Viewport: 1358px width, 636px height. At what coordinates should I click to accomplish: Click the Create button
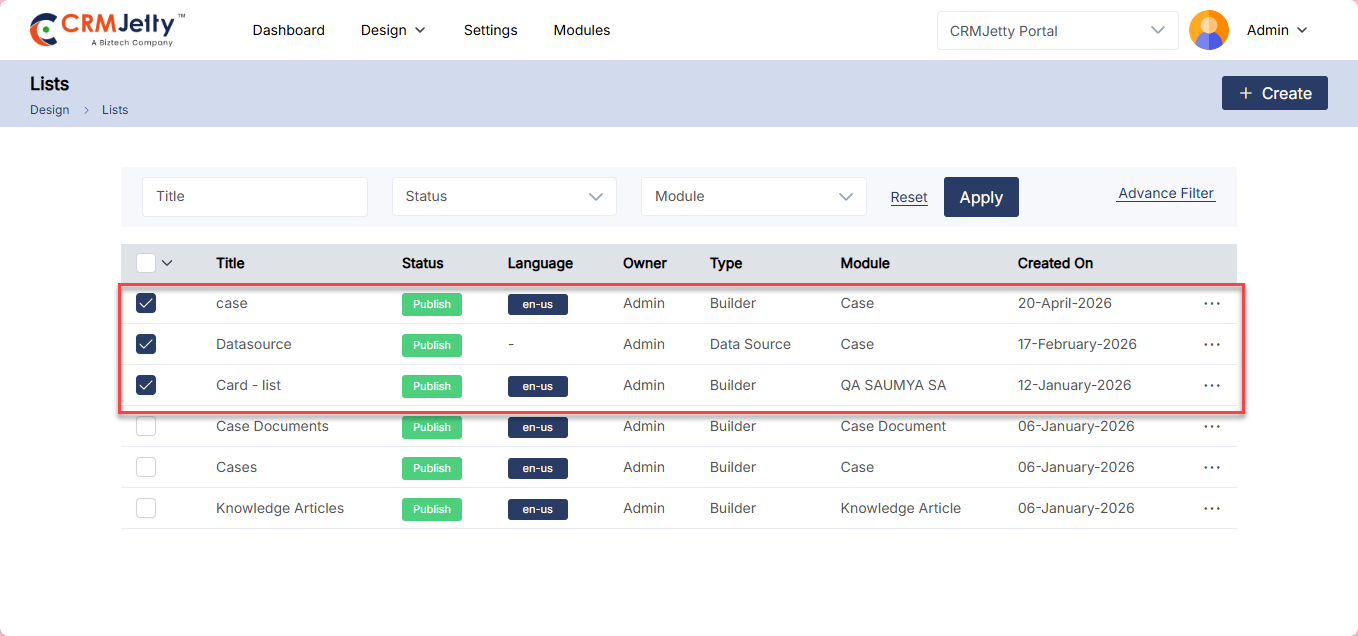coord(1274,93)
